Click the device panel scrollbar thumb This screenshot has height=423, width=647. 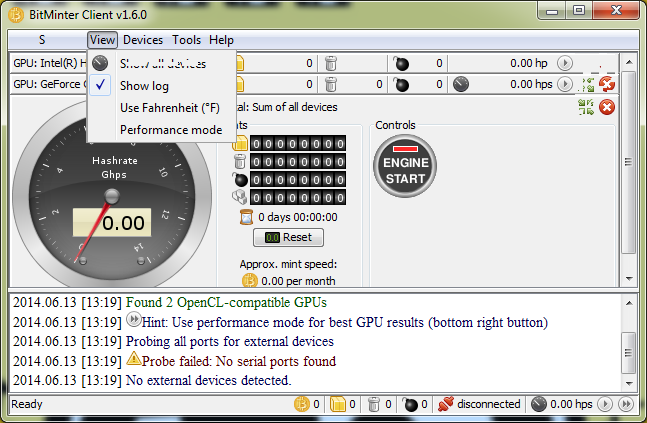coord(628,162)
